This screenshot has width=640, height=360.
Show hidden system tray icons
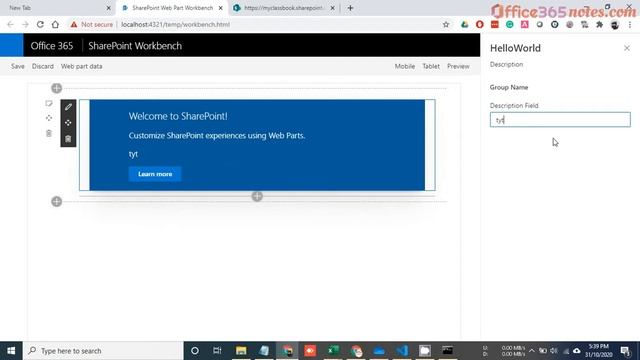click(531, 351)
